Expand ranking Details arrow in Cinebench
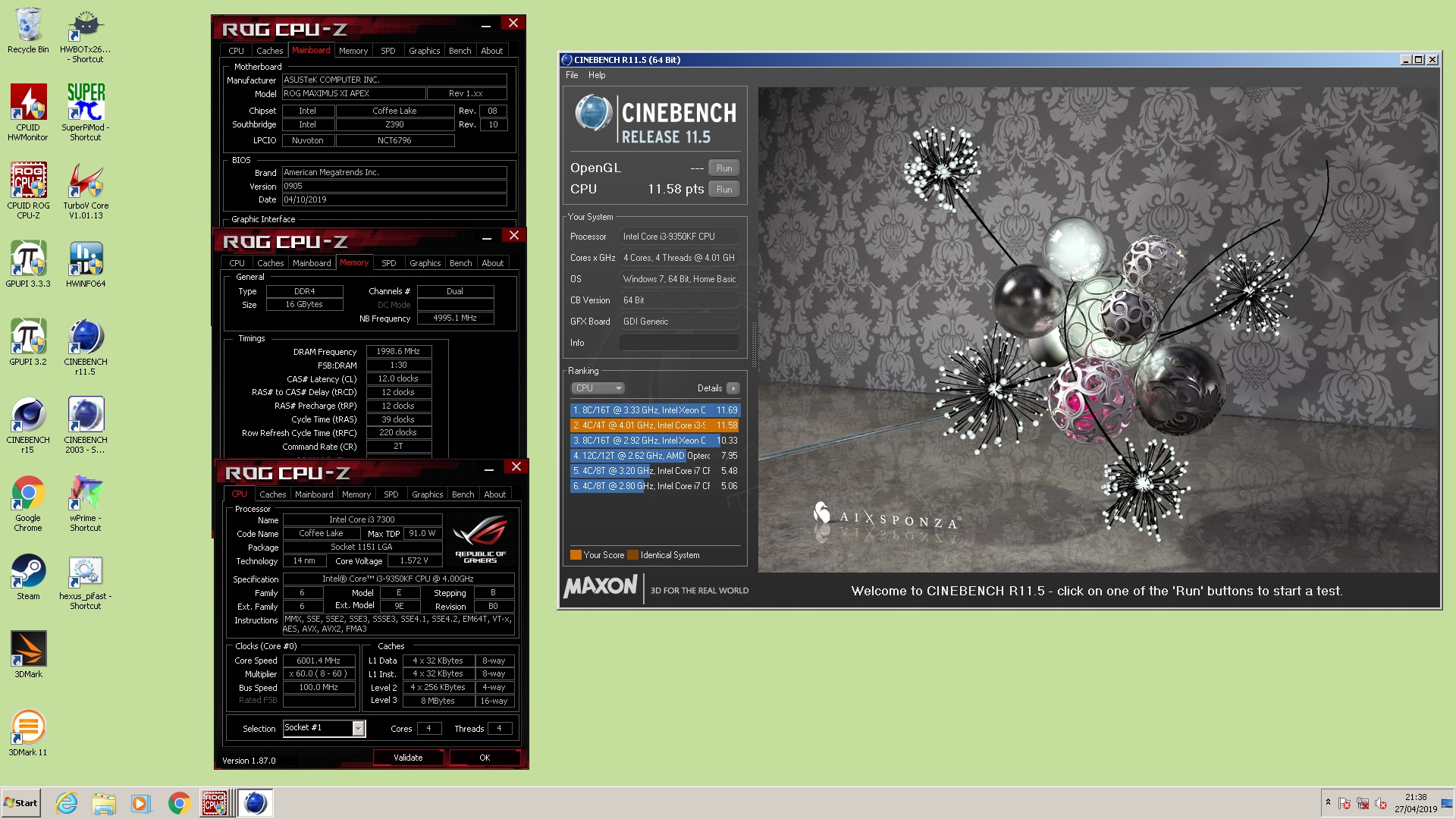Screen dimensions: 1456x819 pos(733,388)
